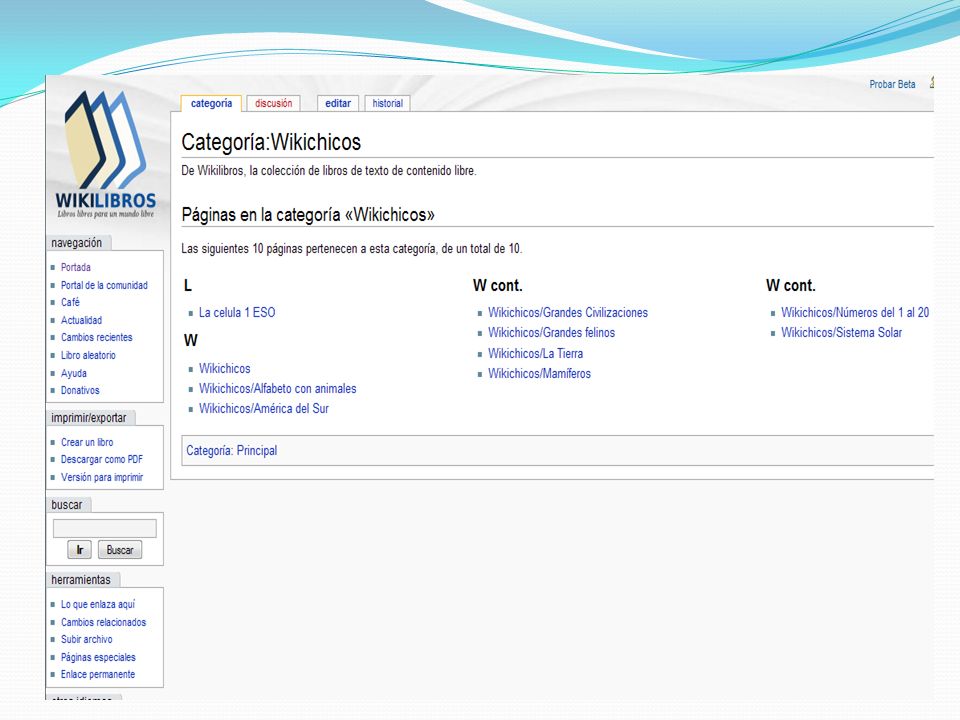This screenshot has width=960, height=720.
Task: Open a Libro aleatorio
Action: [x=88, y=355]
